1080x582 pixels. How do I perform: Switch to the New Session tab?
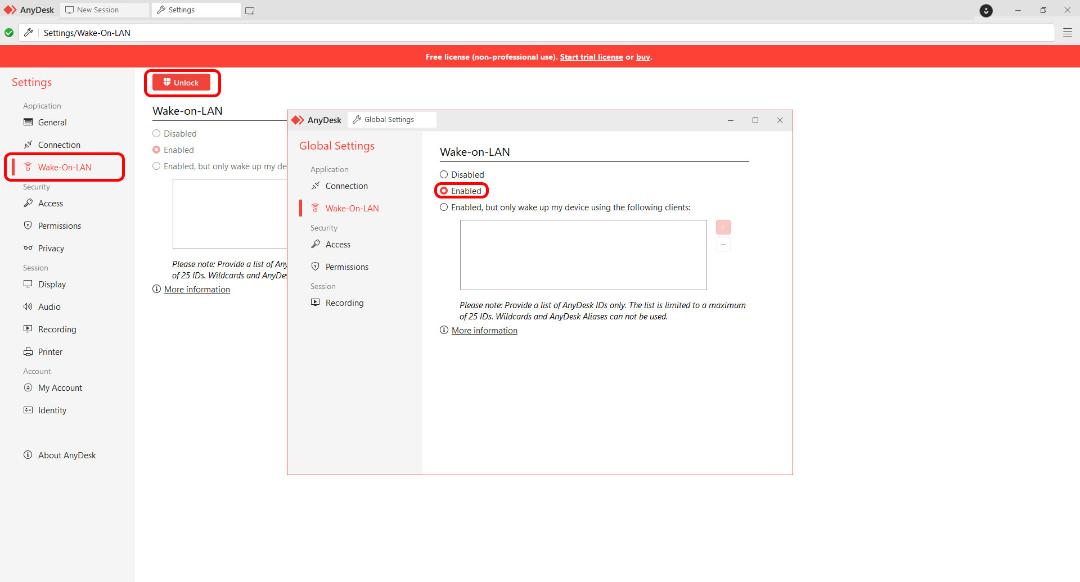point(104,10)
